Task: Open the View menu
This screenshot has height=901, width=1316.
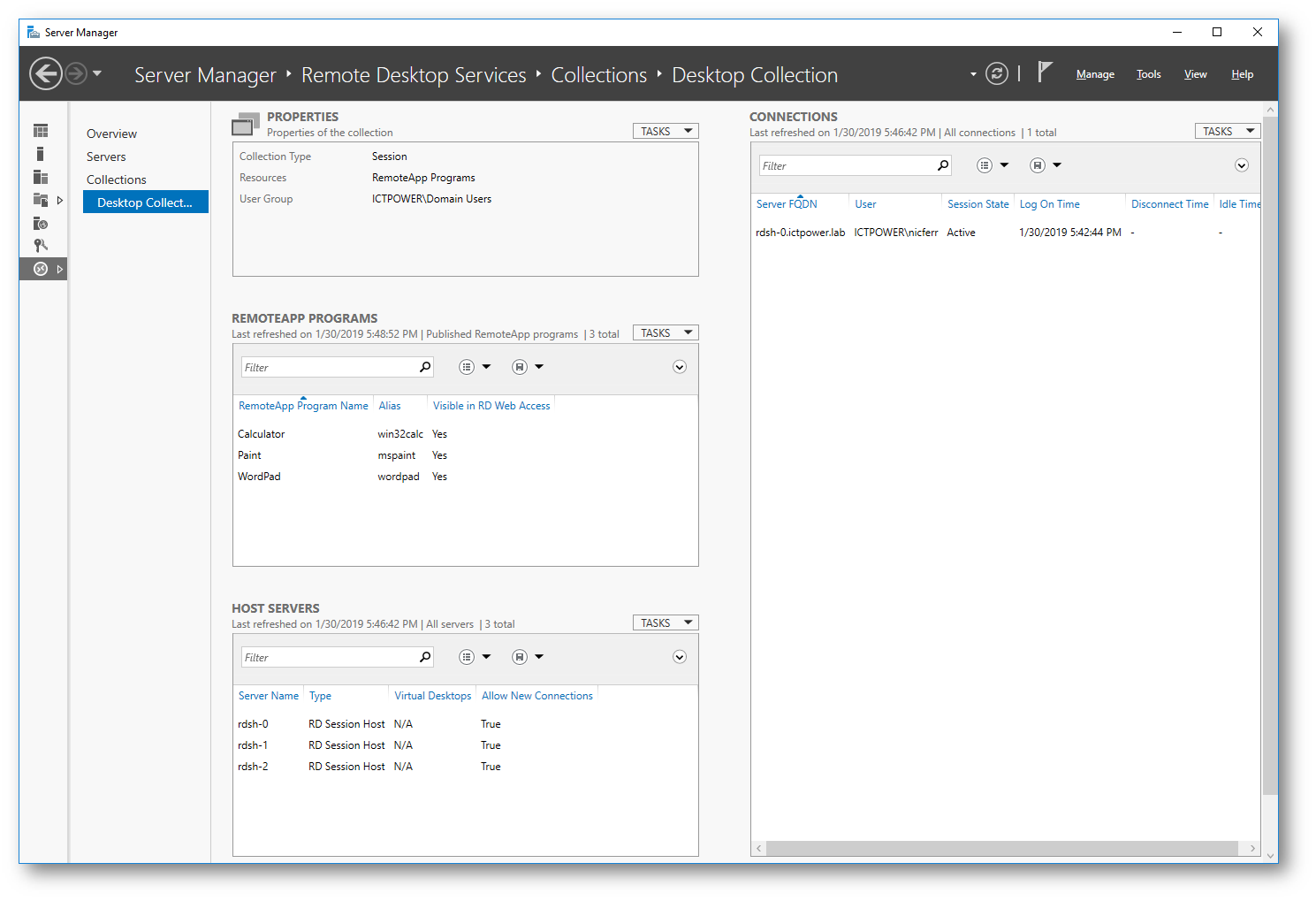Action: (x=1195, y=74)
